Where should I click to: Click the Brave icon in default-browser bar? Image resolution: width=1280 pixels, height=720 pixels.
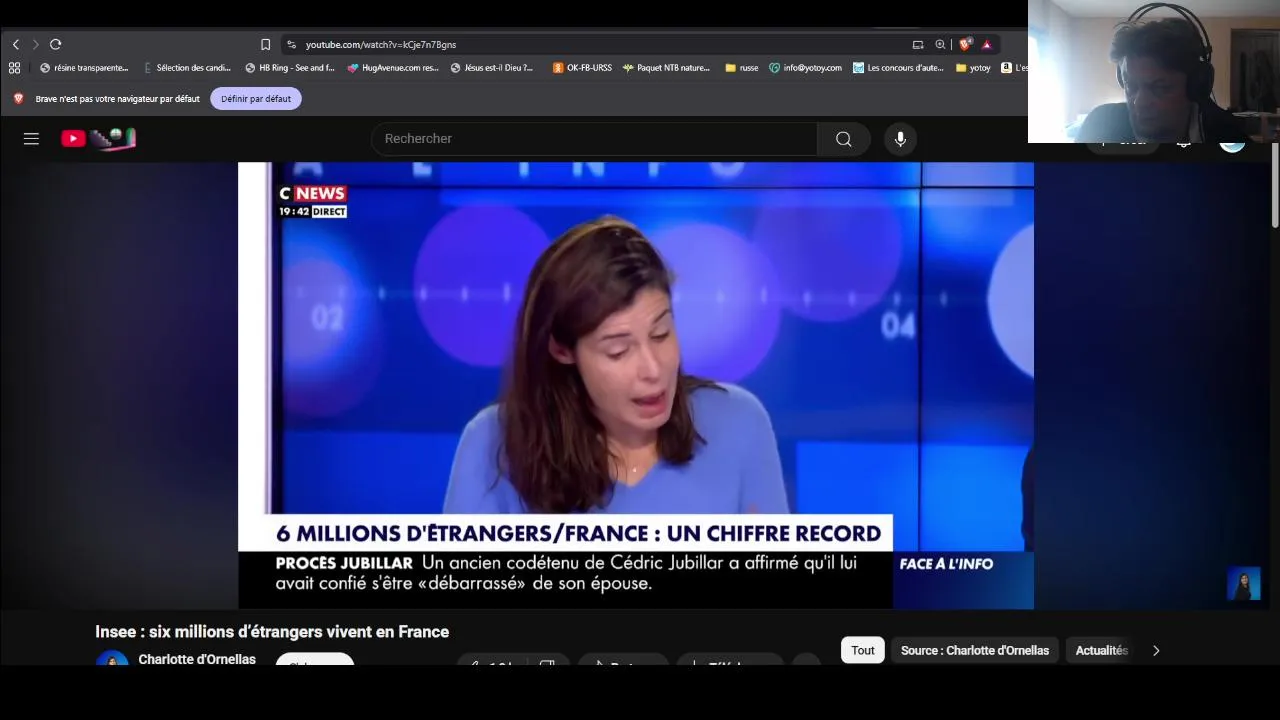point(18,99)
